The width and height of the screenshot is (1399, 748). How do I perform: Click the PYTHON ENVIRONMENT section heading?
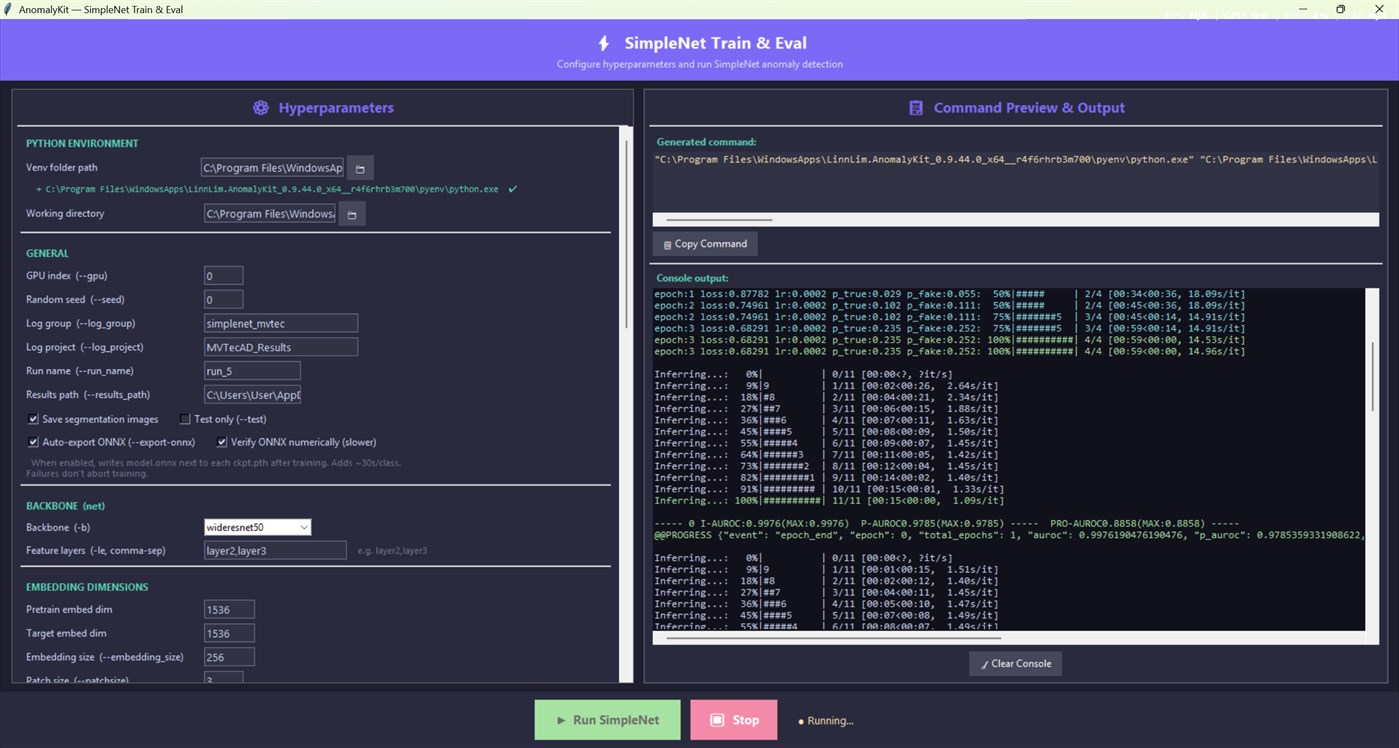82,144
